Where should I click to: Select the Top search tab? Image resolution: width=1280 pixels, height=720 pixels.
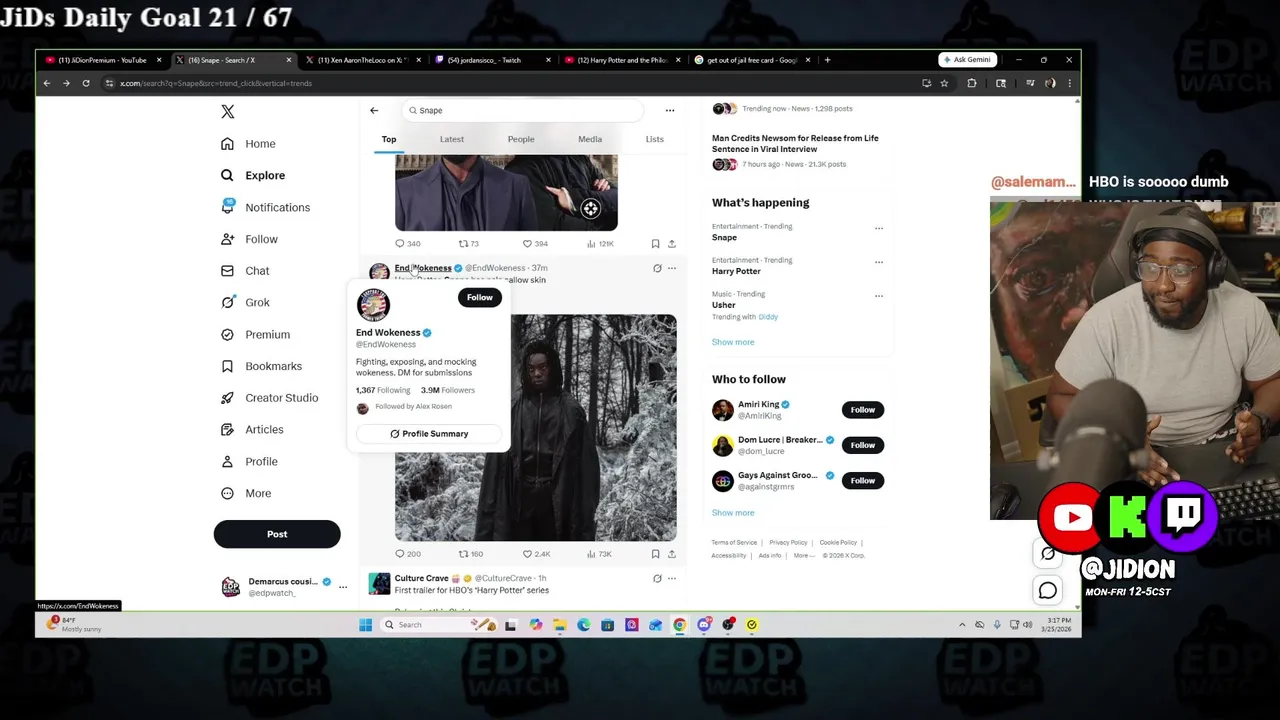click(389, 139)
